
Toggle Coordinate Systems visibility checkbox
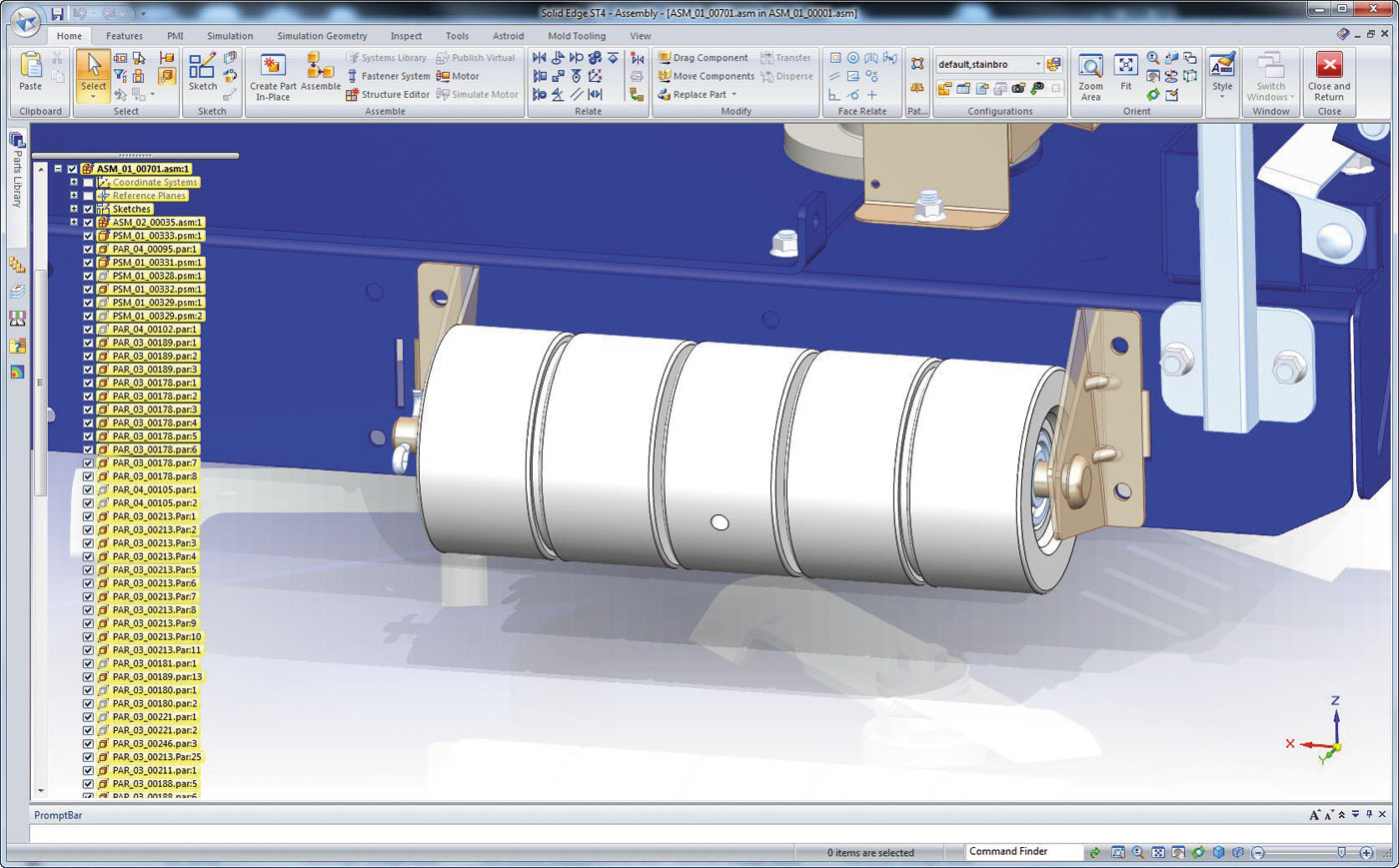coord(88,183)
